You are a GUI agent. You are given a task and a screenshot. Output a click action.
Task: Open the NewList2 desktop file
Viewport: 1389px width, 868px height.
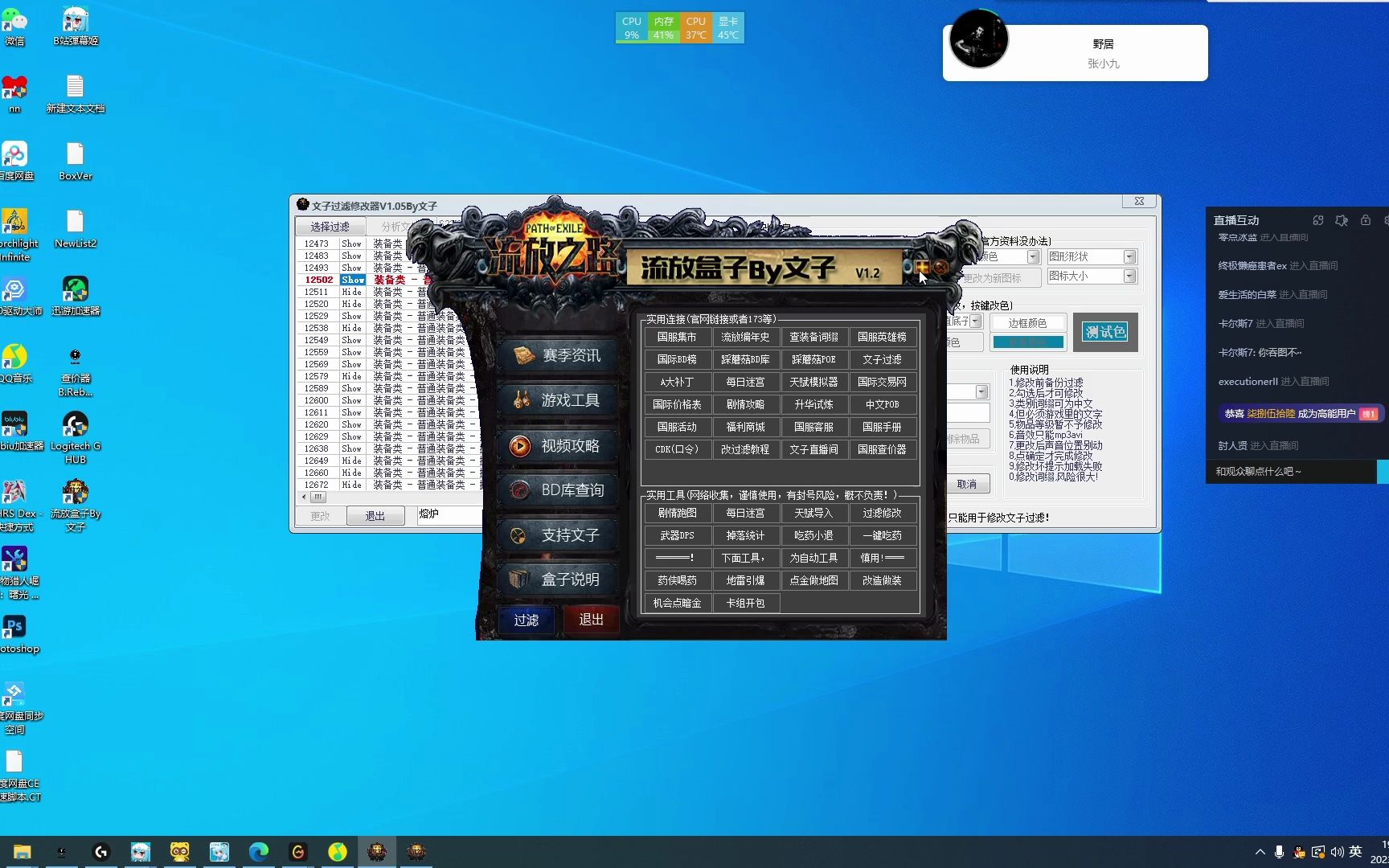pyautogui.click(x=76, y=229)
